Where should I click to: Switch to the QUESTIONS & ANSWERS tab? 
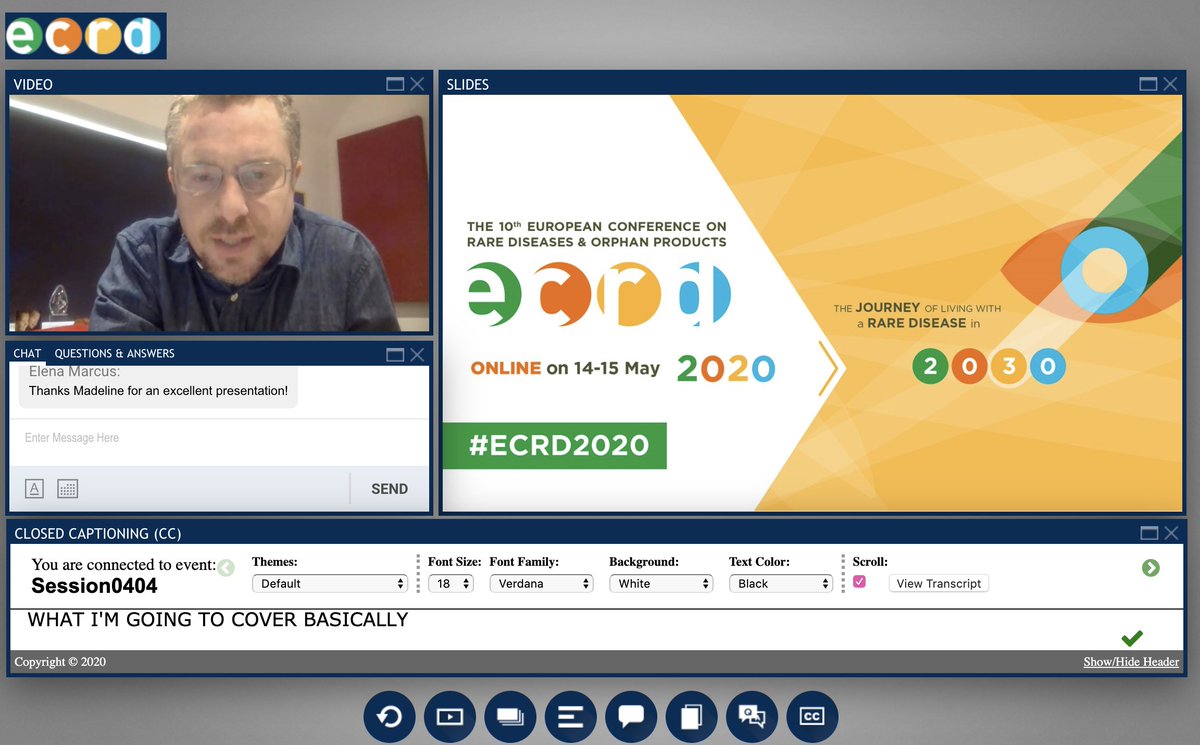(x=114, y=353)
